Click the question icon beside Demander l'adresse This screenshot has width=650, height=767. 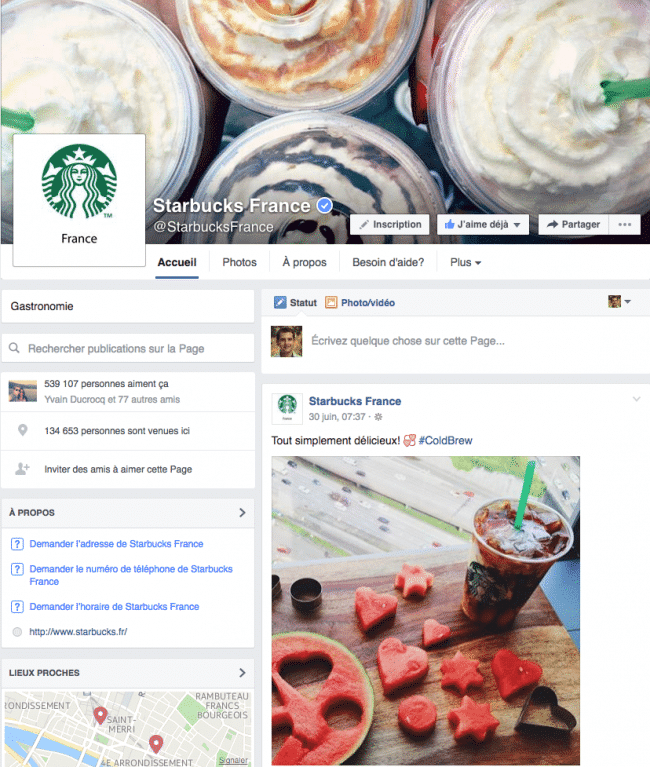[x=17, y=543]
